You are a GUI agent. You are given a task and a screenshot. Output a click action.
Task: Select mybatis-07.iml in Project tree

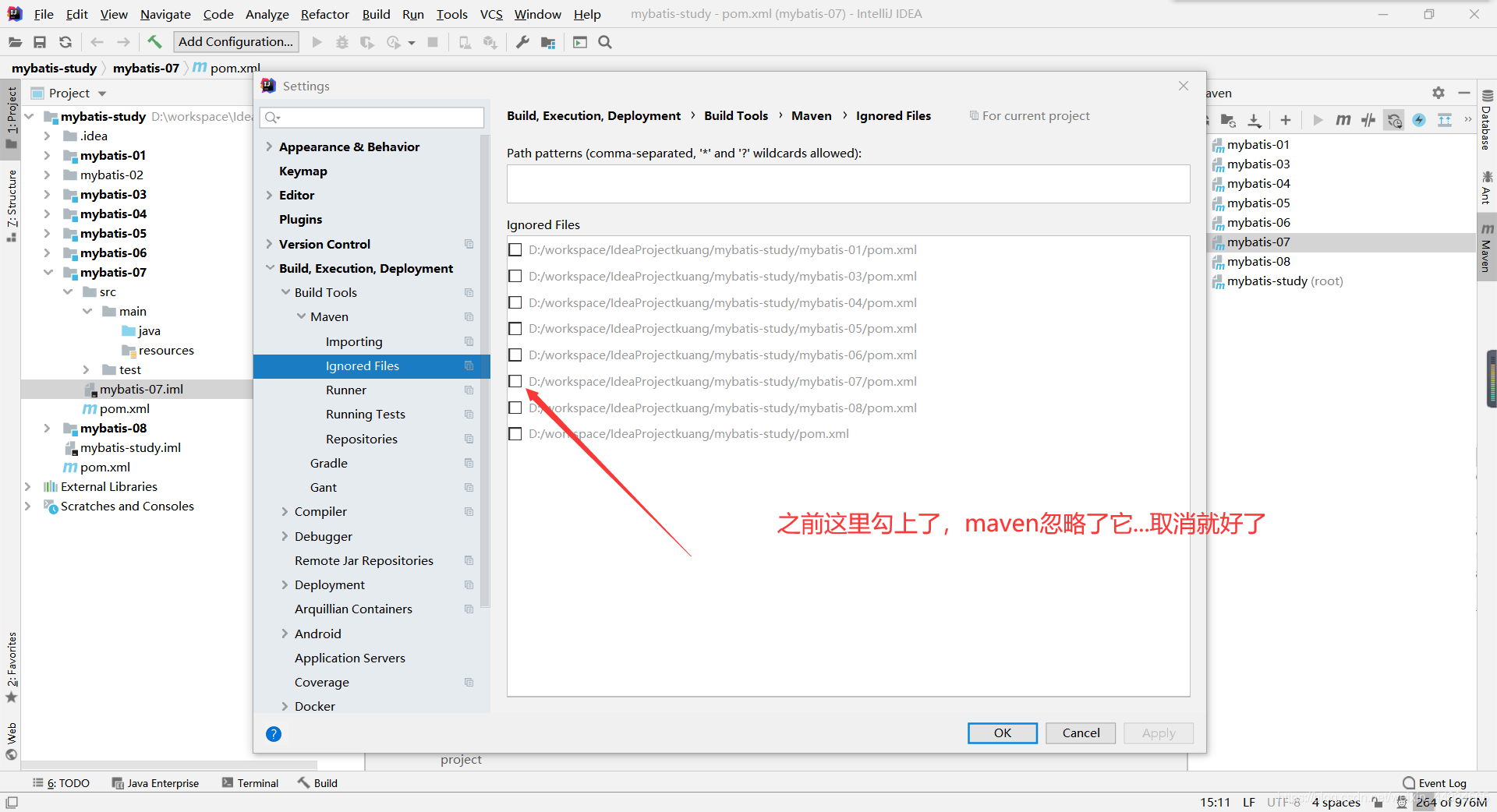(x=141, y=389)
